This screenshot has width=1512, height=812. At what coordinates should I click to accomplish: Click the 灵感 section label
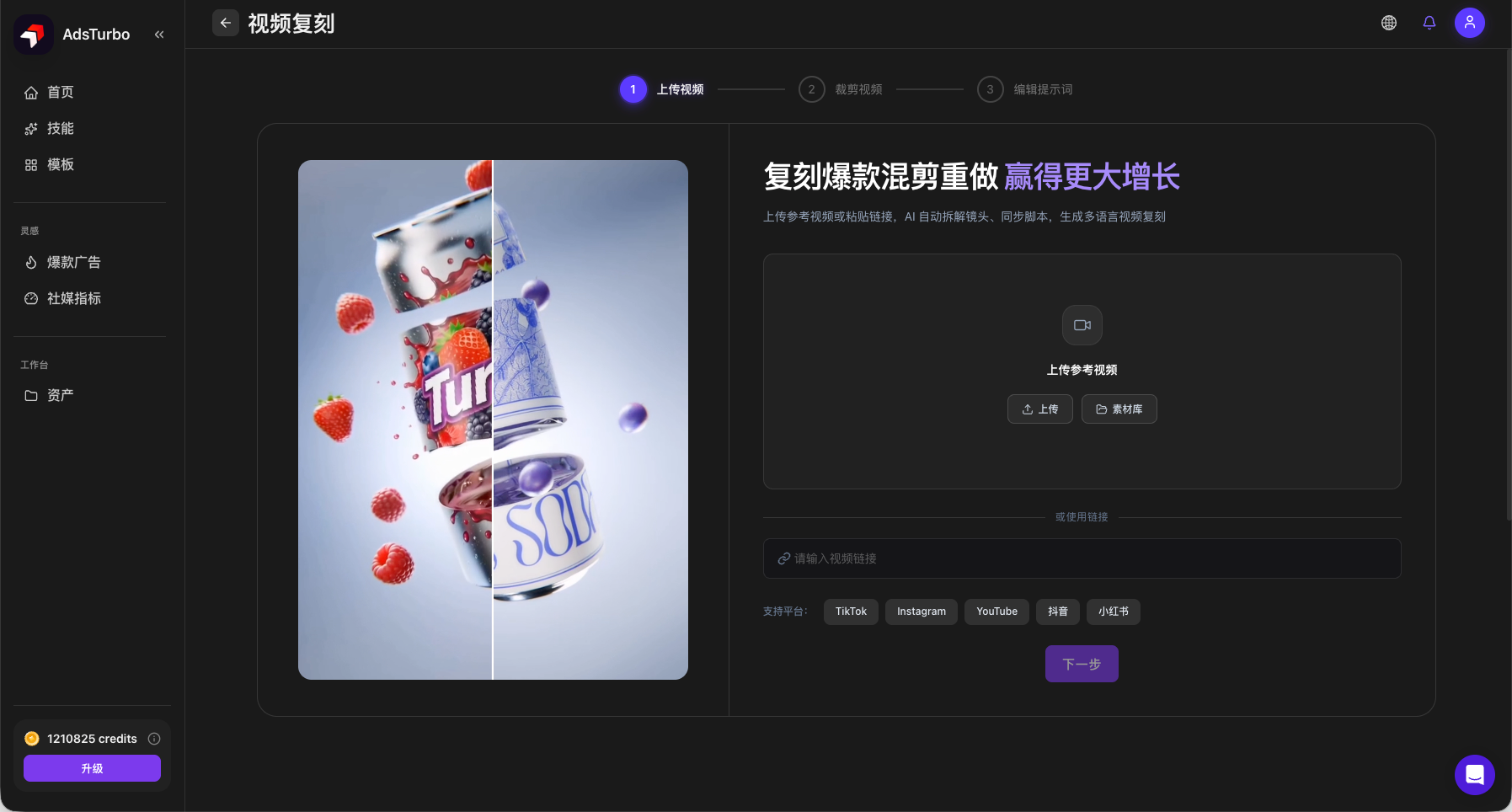coord(29,231)
